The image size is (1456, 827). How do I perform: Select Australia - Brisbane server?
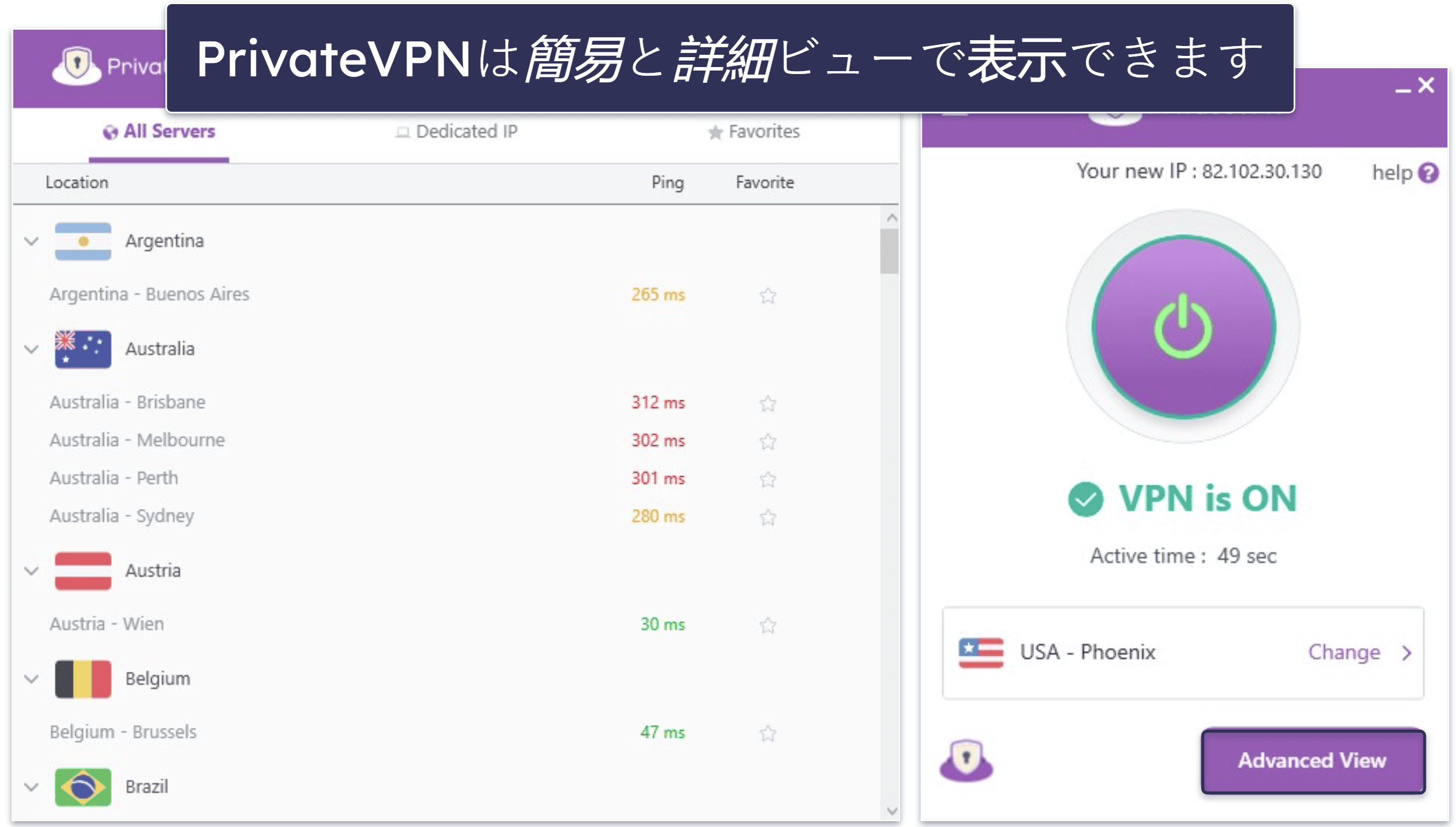click(127, 403)
